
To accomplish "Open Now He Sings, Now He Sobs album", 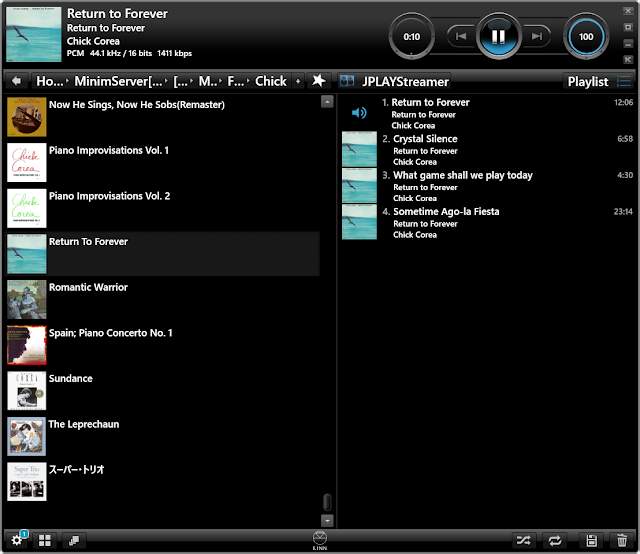I will click(162, 117).
